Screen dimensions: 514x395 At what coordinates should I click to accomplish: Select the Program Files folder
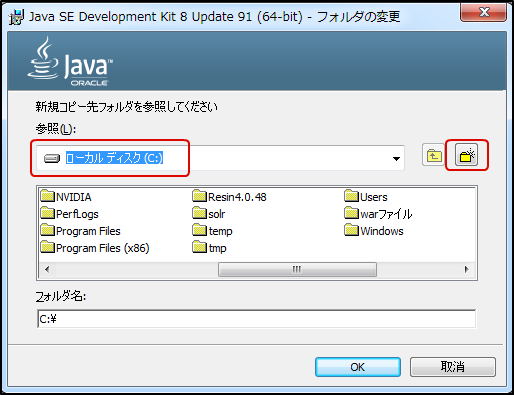tap(81, 231)
